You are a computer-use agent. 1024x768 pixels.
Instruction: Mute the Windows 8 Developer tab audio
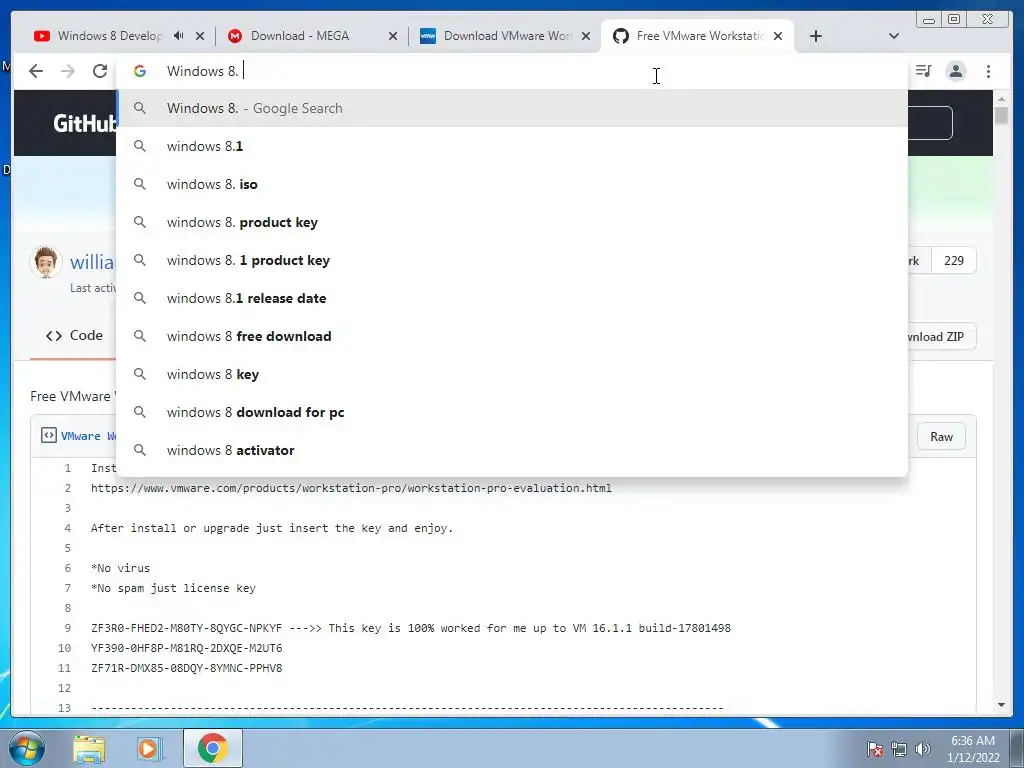[178, 36]
